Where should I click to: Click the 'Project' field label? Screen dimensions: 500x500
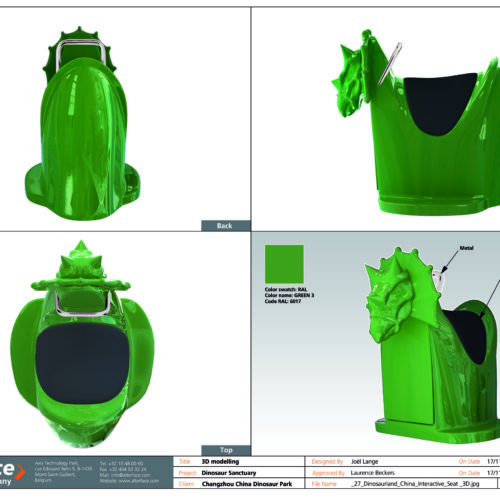click(187, 473)
